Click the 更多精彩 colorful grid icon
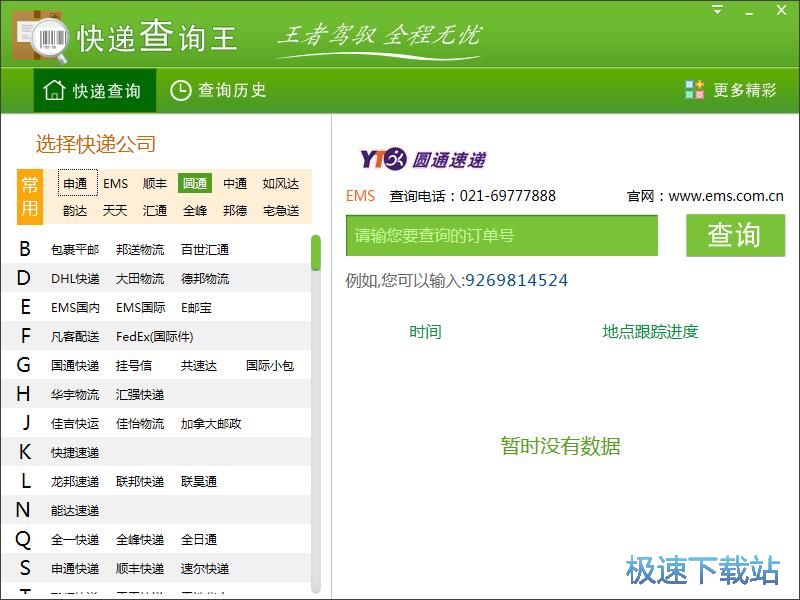This screenshot has height=600, width=800. (695, 90)
